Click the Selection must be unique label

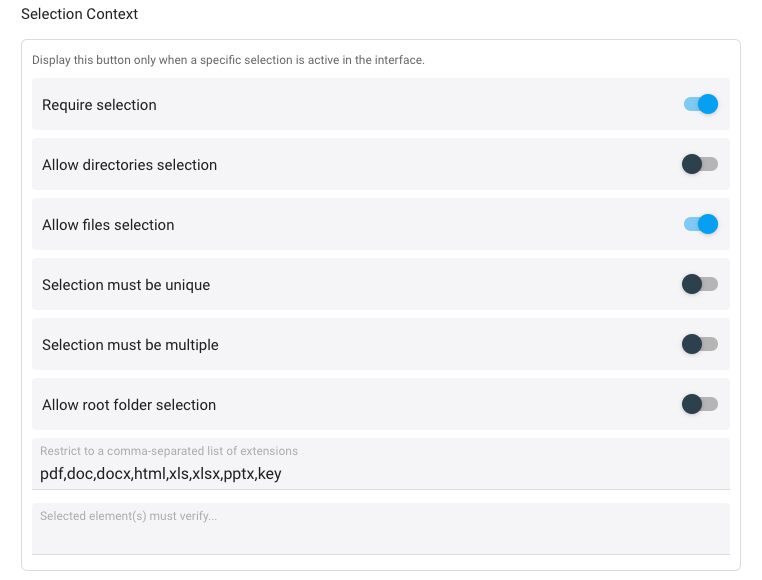[126, 285]
